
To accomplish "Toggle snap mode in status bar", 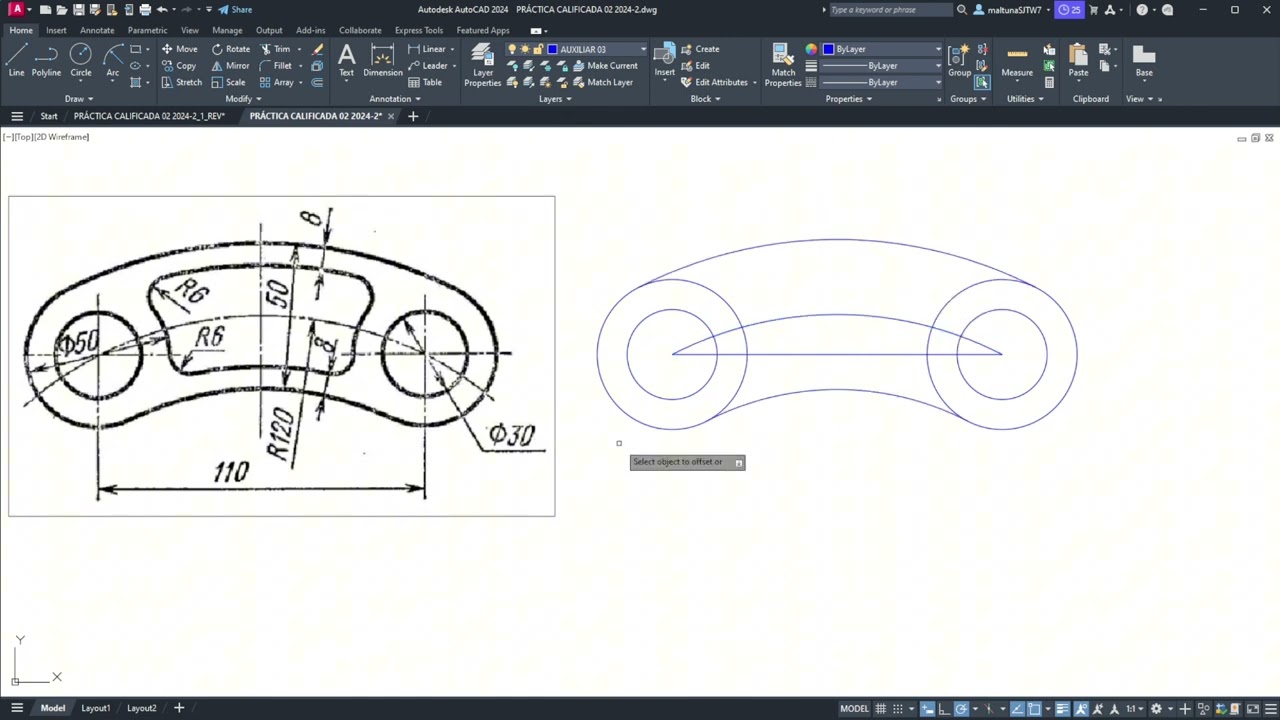I will (899, 708).
